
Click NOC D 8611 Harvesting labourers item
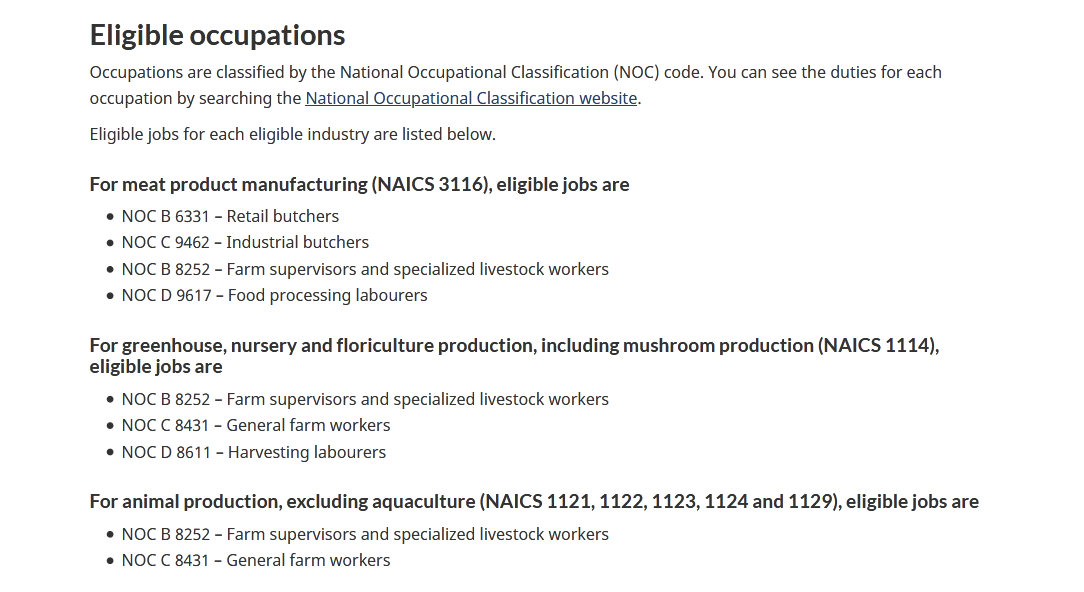tap(254, 452)
